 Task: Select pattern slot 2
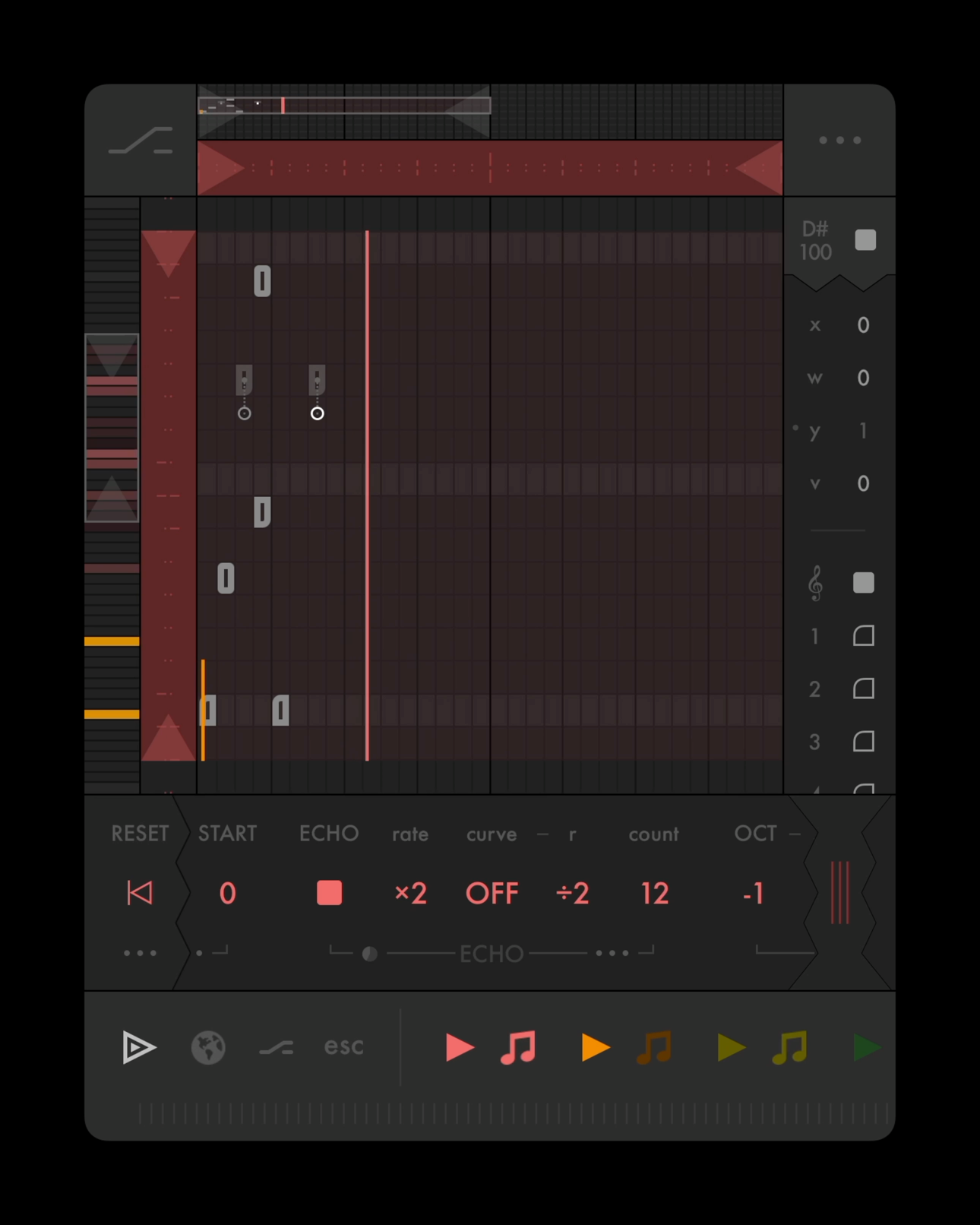pyautogui.click(x=864, y=689)
